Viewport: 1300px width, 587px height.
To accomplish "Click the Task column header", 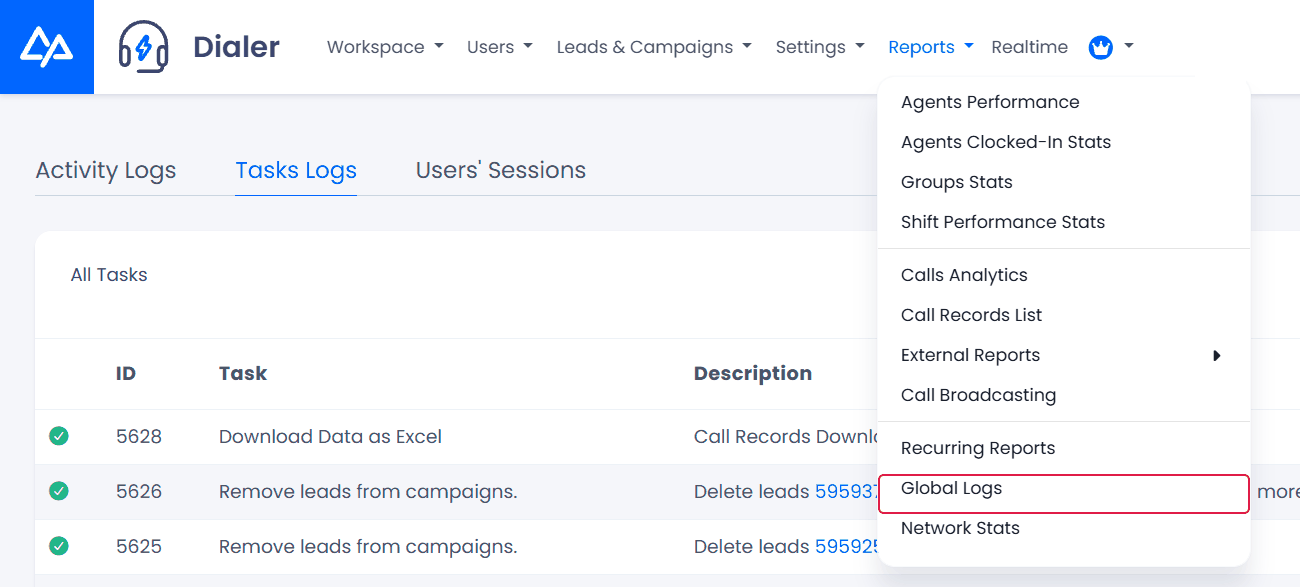I will point(243,374).
